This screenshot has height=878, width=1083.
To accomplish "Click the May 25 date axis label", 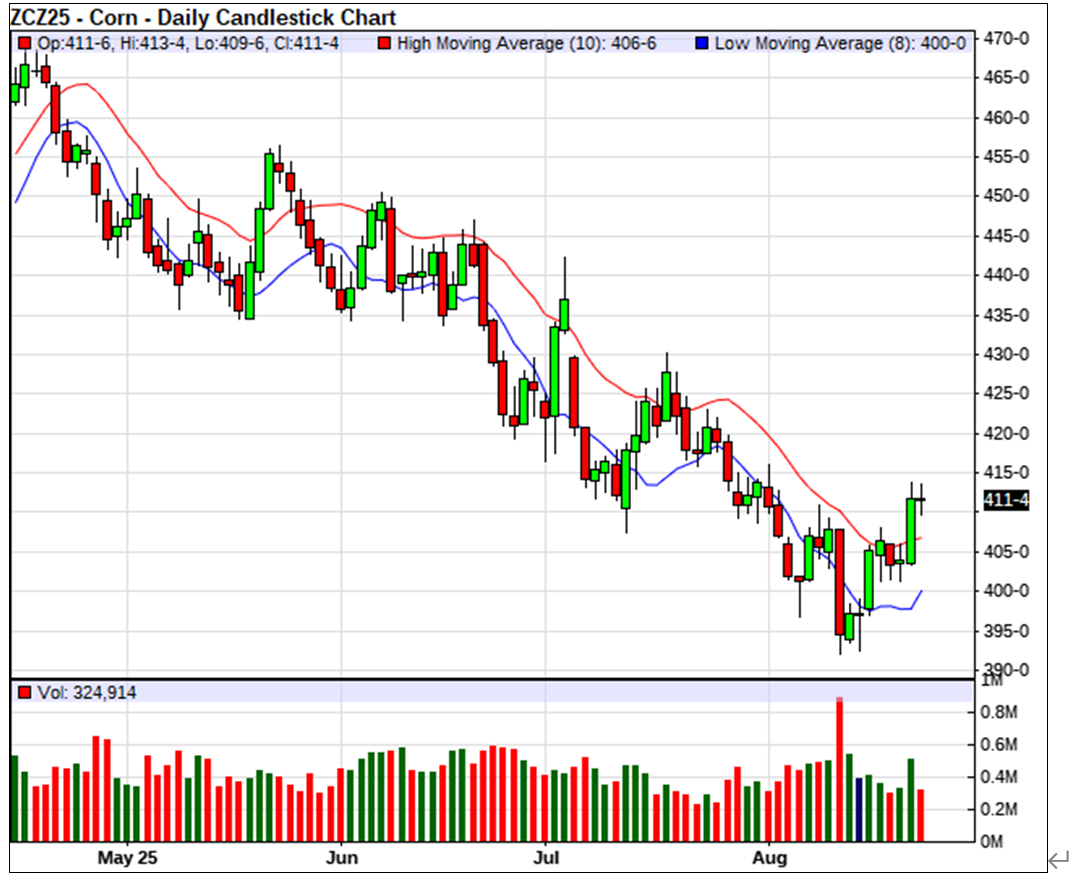I will 128,858.
